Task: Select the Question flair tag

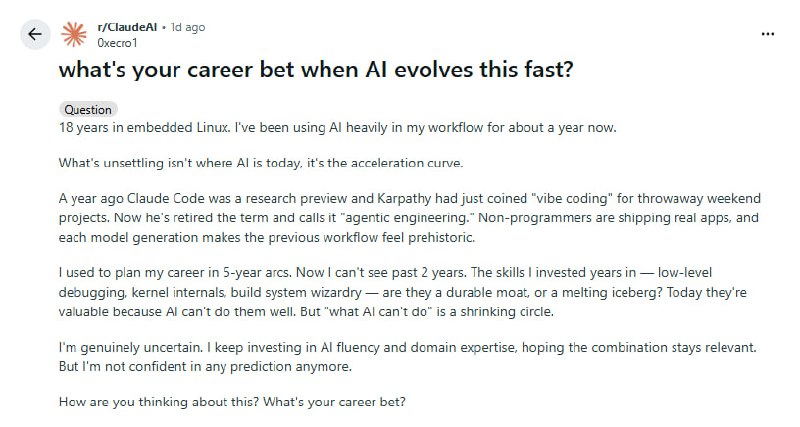Action: click(x=88, y=110)
